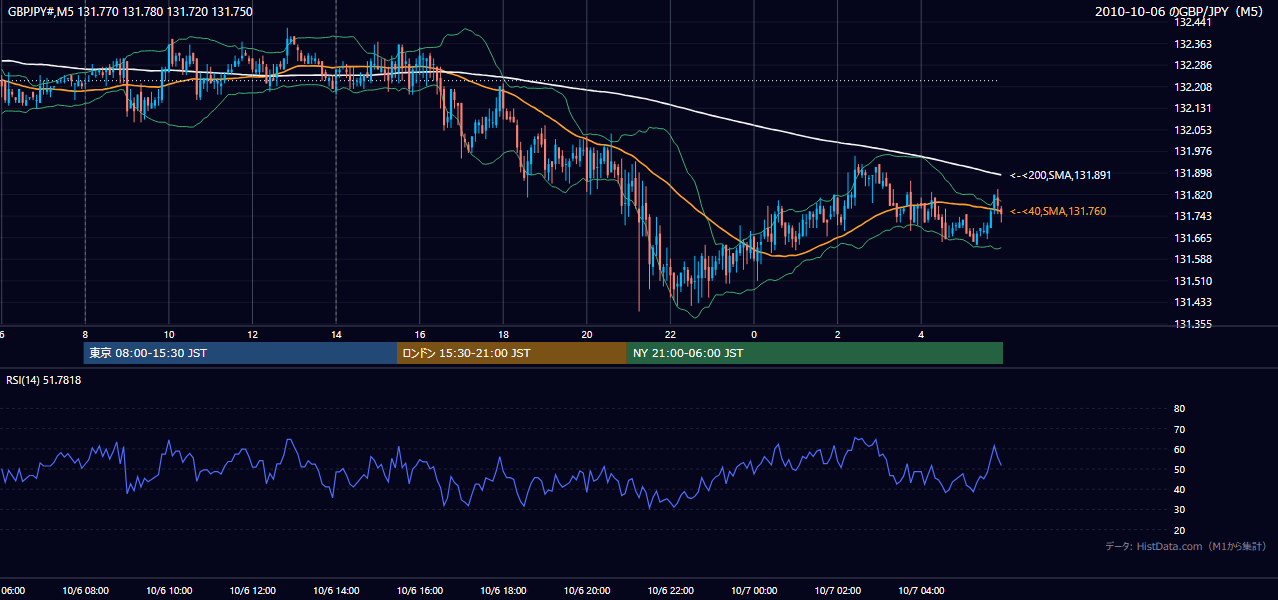Click the 2010-10-06 GBP/JPY (M5) chart title
Screen dimensions: 1278x600
[1180, 12]
